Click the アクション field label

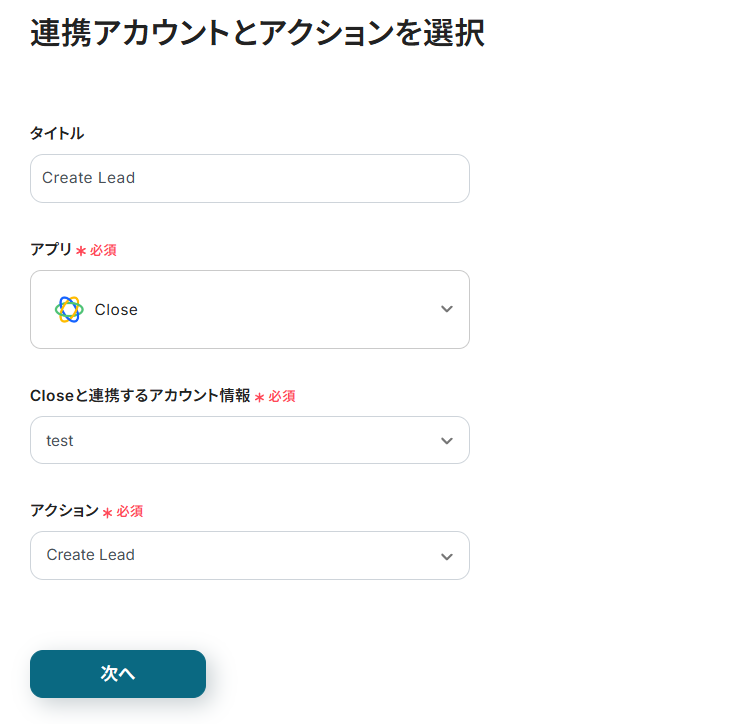64,510
